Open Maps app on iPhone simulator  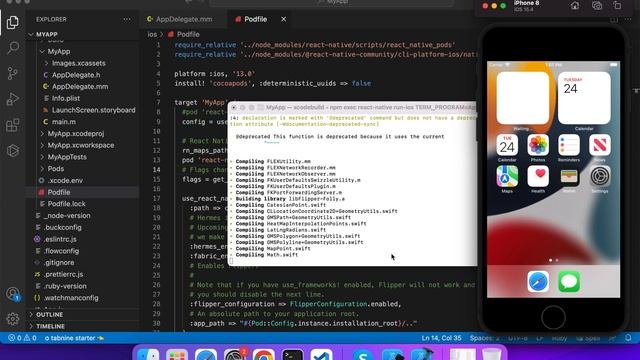[507, 176]
